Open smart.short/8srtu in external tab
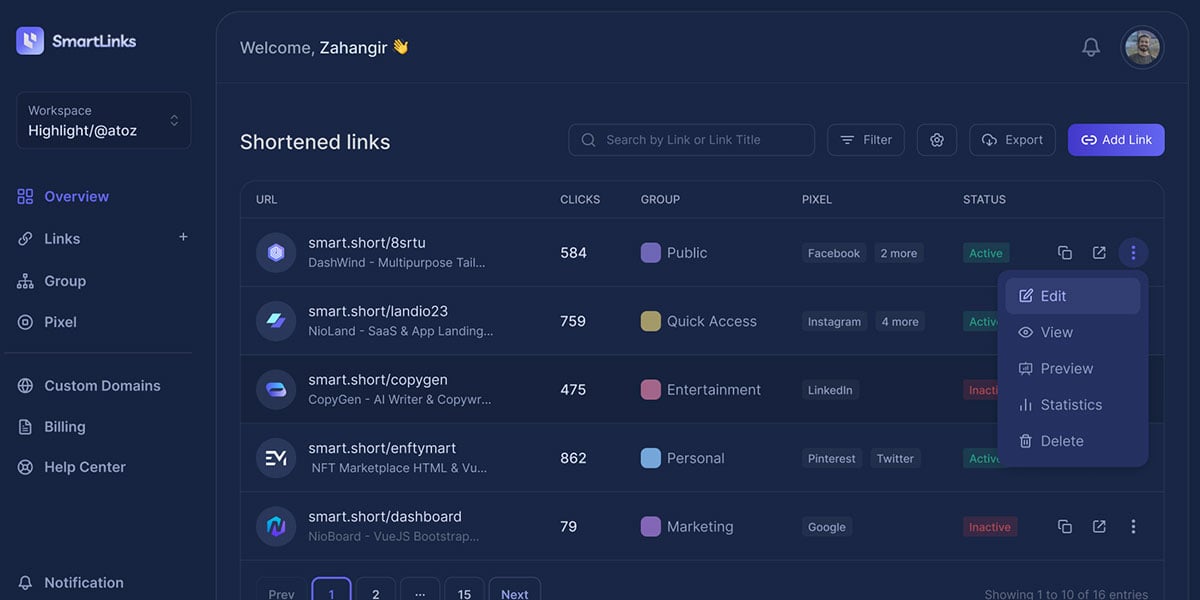1200x600 pixels. pos(1099,253)
